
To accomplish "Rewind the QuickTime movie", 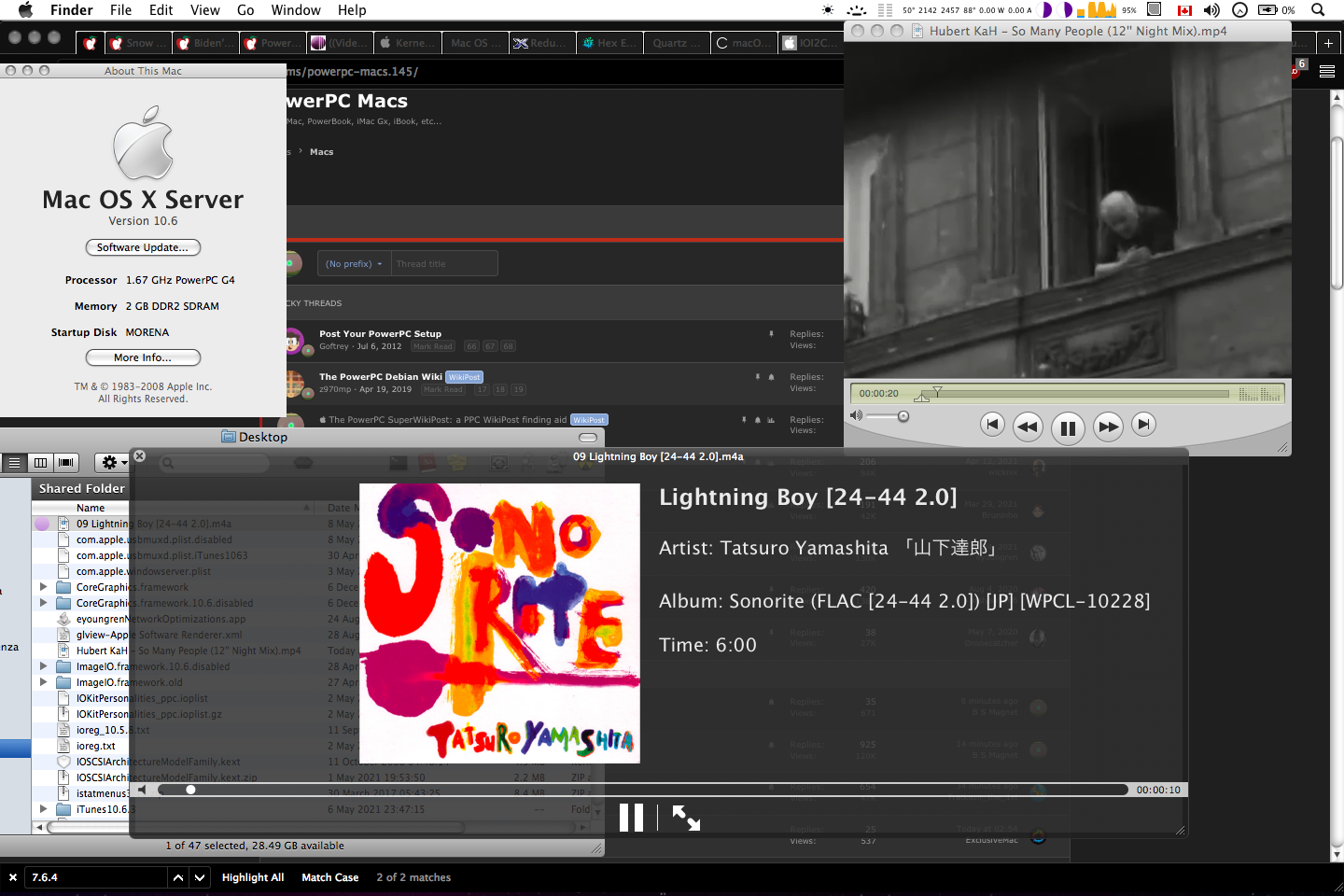I will click(x=1027, y=427).
